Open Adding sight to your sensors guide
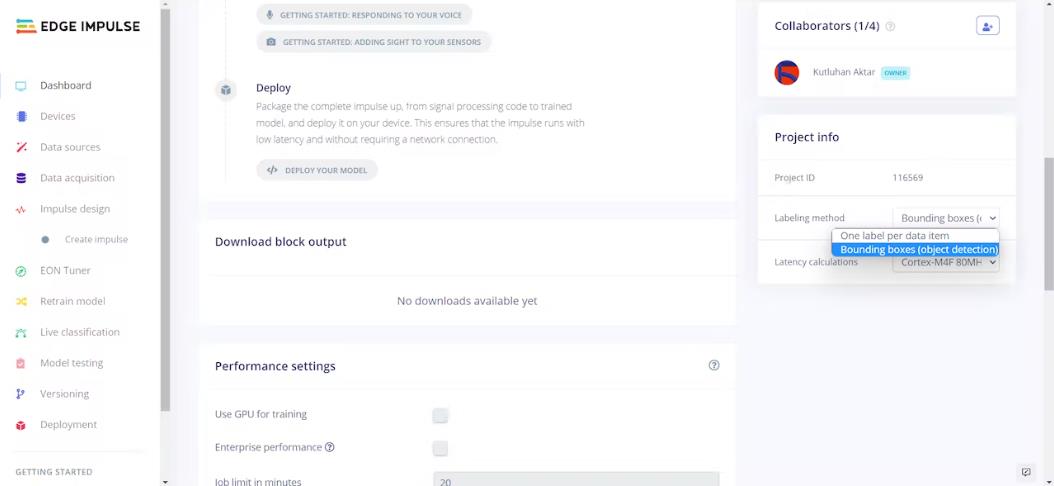1054x486 pixels. (x=374, y=42)
